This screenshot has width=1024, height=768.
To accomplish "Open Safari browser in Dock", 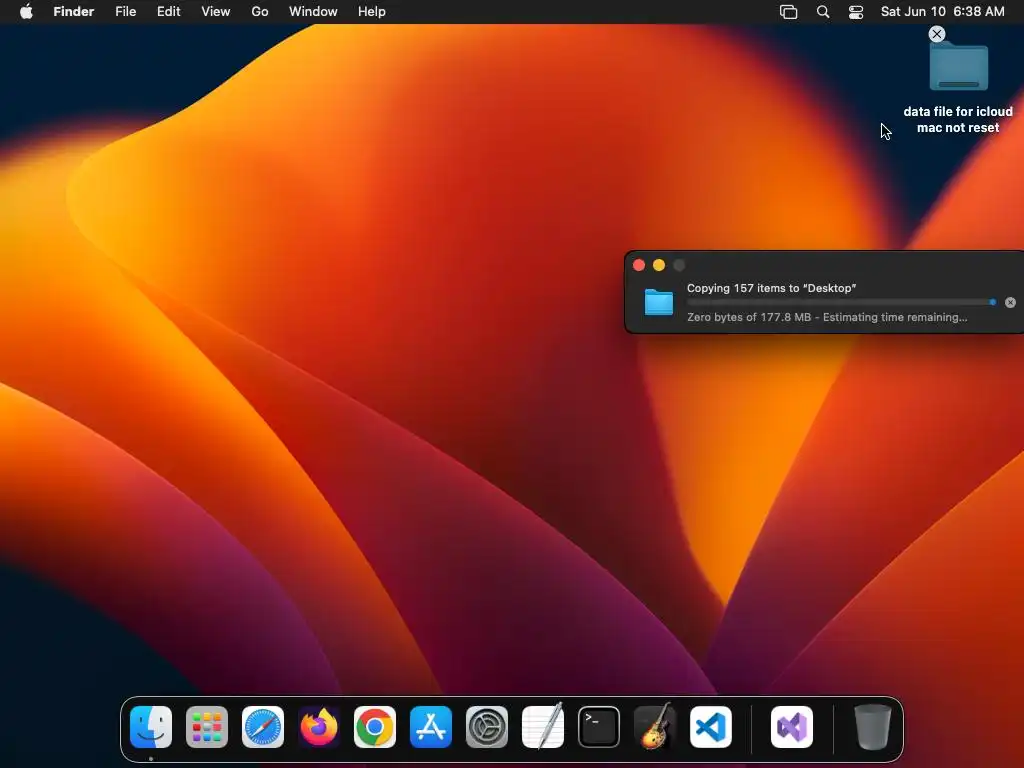I will point(263,727).
